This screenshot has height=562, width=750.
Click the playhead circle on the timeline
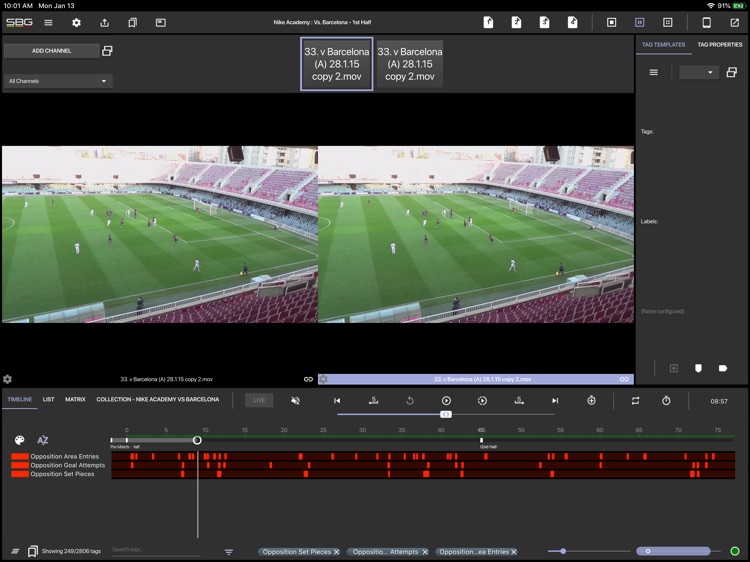coord(197,440)
